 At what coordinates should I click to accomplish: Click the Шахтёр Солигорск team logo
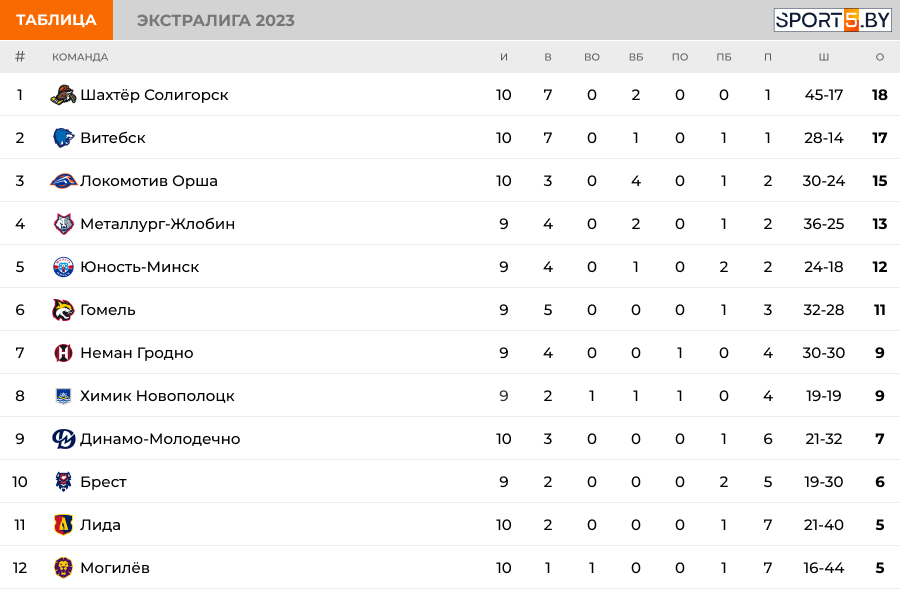click(x=63, y=95)
